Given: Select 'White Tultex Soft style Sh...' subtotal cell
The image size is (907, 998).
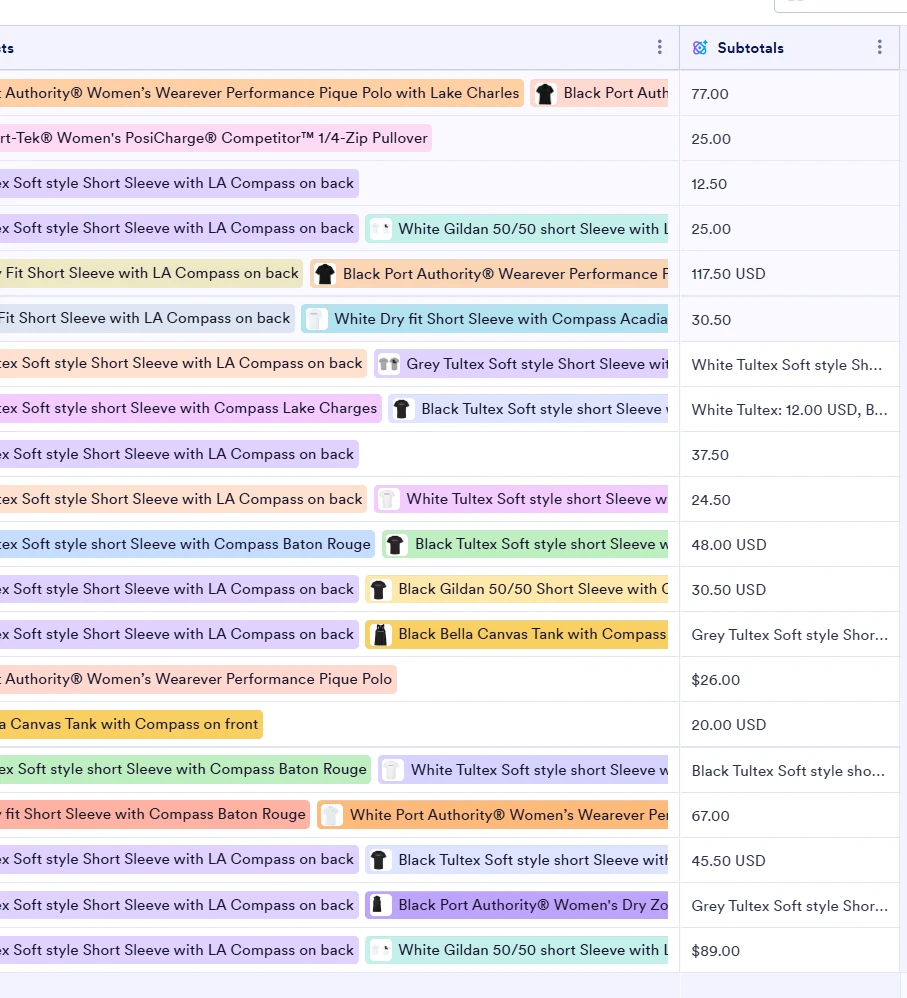Looking at the screenshot, I should click(789, 365).
